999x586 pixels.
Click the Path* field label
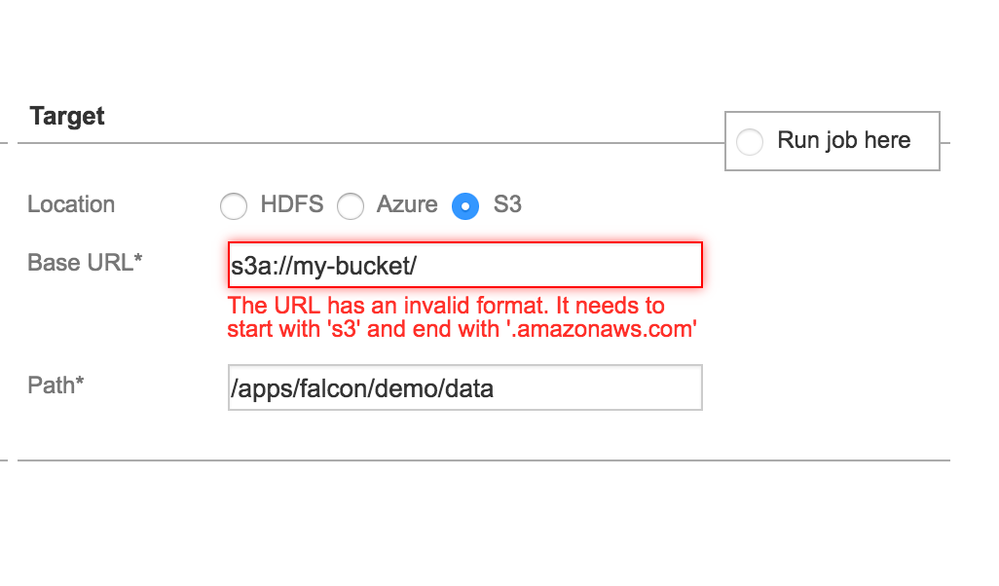[x=56, y=385]
